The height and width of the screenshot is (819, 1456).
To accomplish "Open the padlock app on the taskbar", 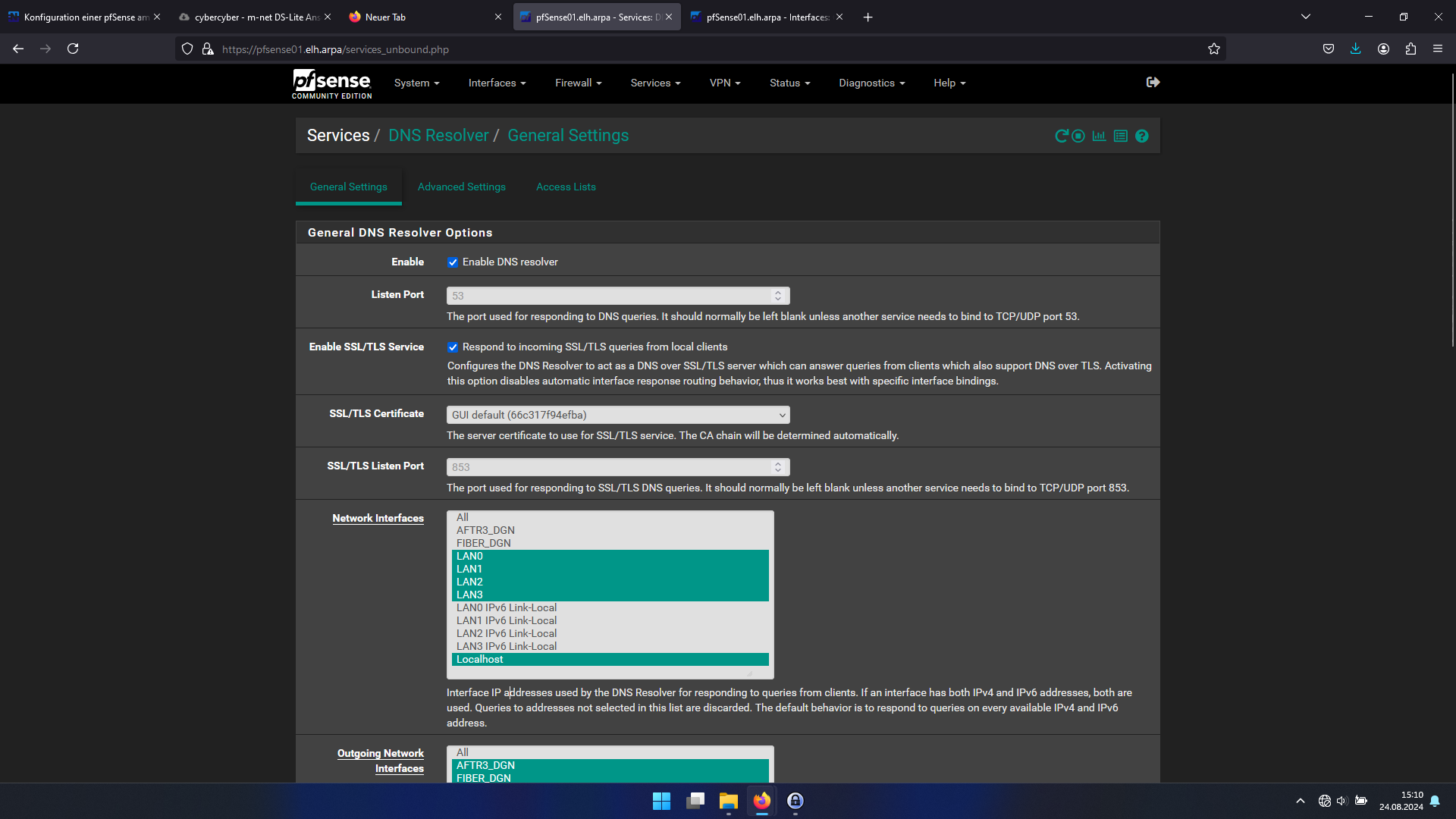I will (795, 801).
